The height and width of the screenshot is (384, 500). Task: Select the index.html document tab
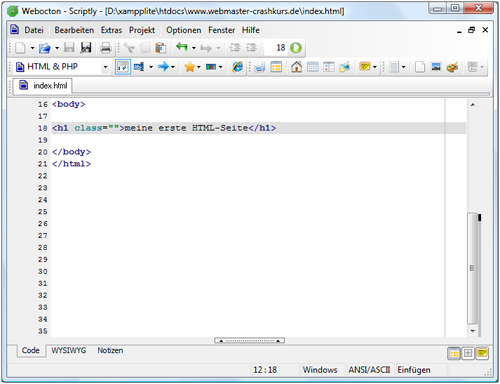click(43, 86)
